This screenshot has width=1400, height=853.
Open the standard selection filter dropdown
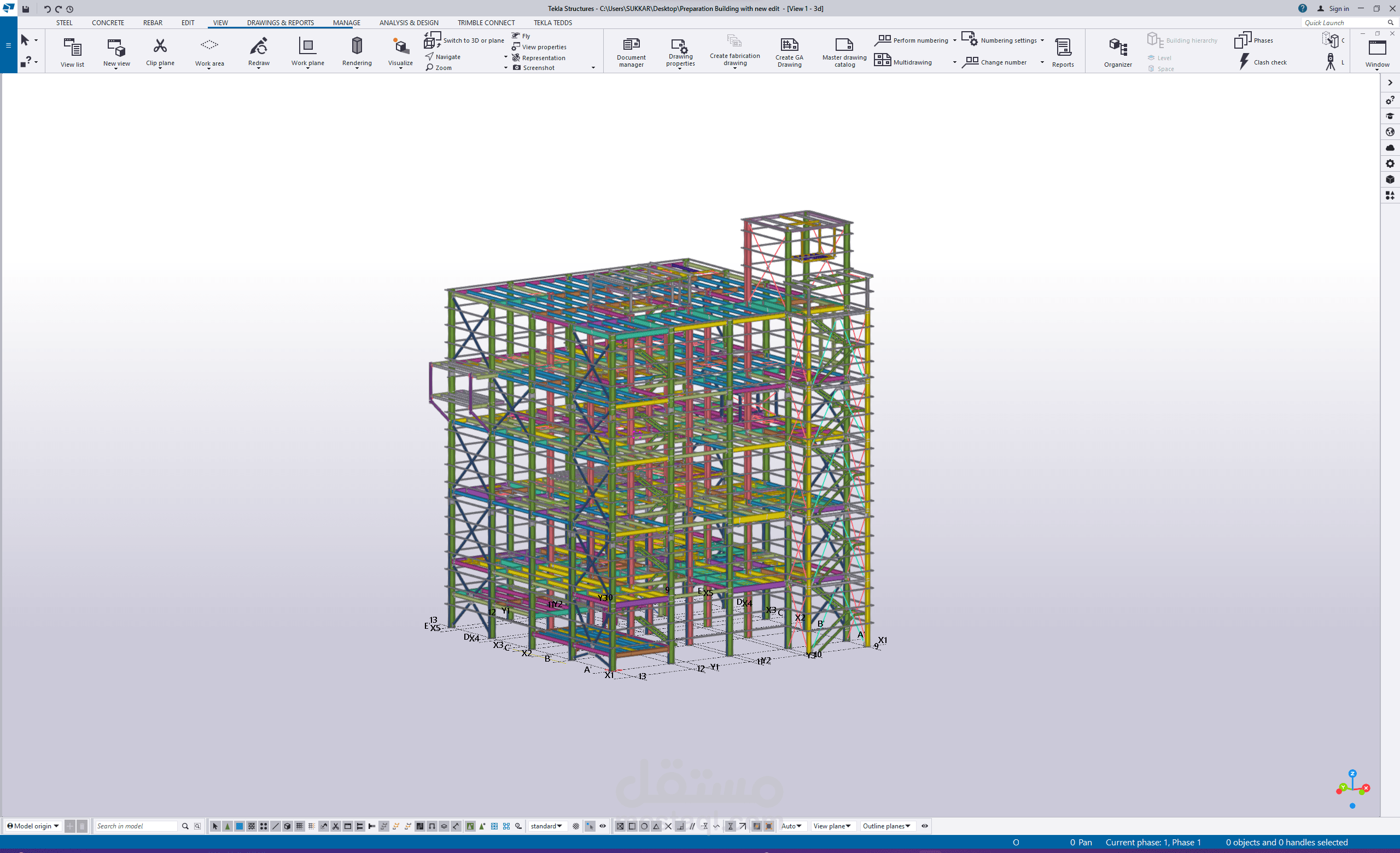[x=546, y=826]
